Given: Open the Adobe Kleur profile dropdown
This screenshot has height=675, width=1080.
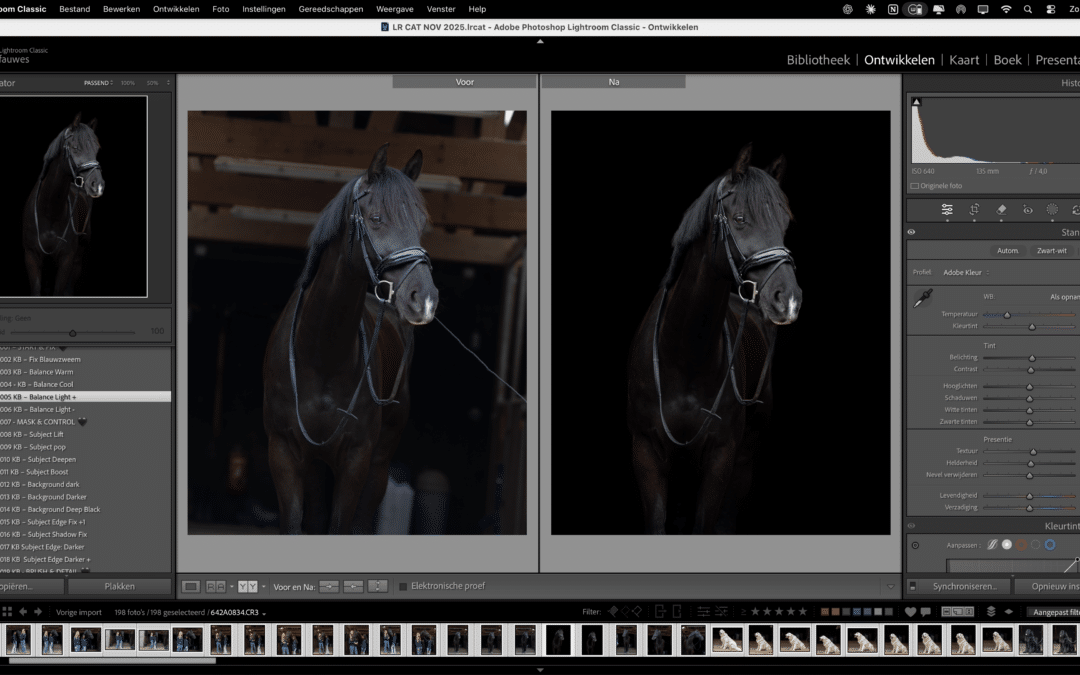Looking at the screenshot, I should tap(965, 271).
